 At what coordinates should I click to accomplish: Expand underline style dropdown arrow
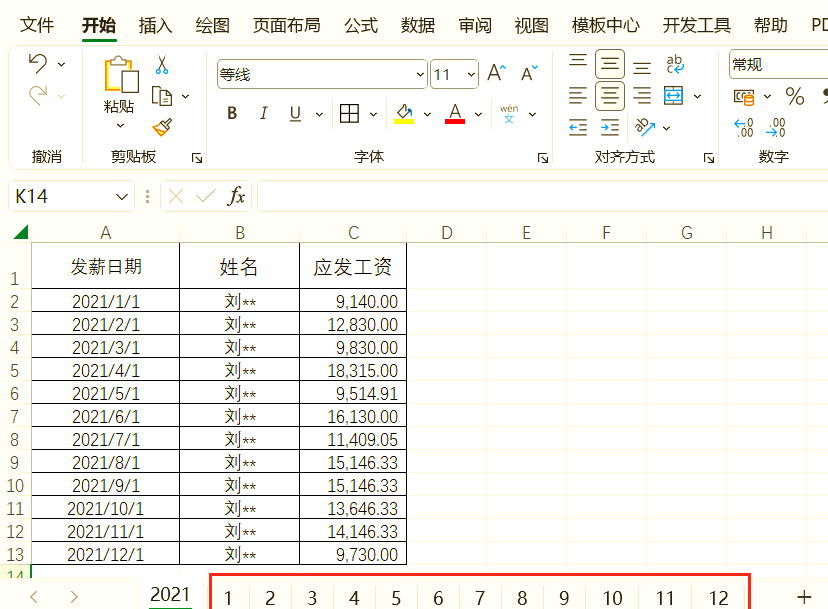pos(319,114)
